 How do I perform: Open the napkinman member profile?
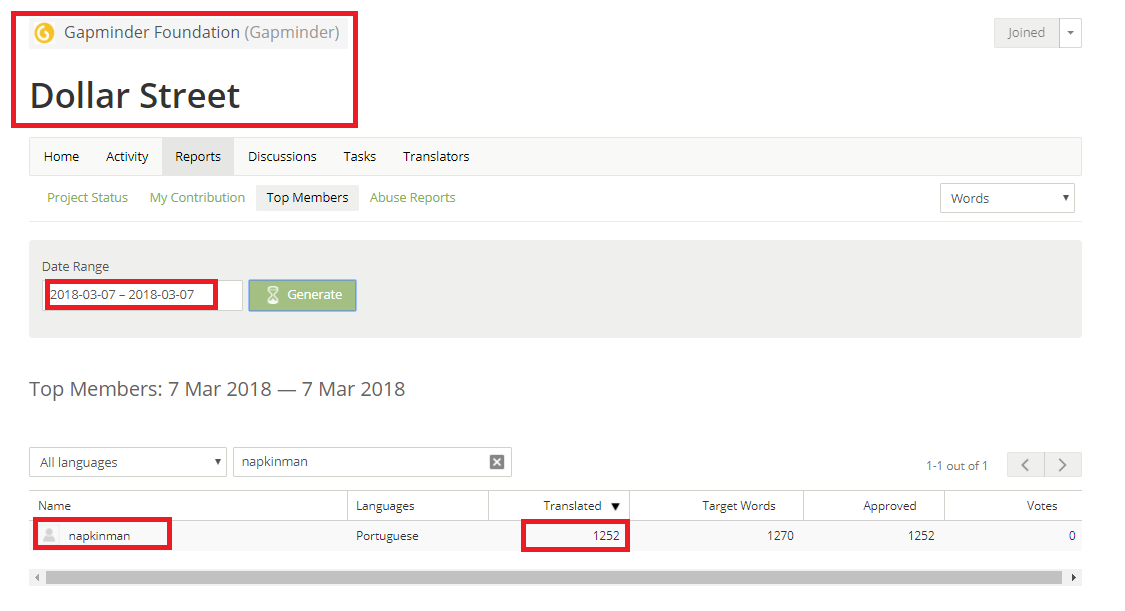pyautogui.click(x=99, y=536)
